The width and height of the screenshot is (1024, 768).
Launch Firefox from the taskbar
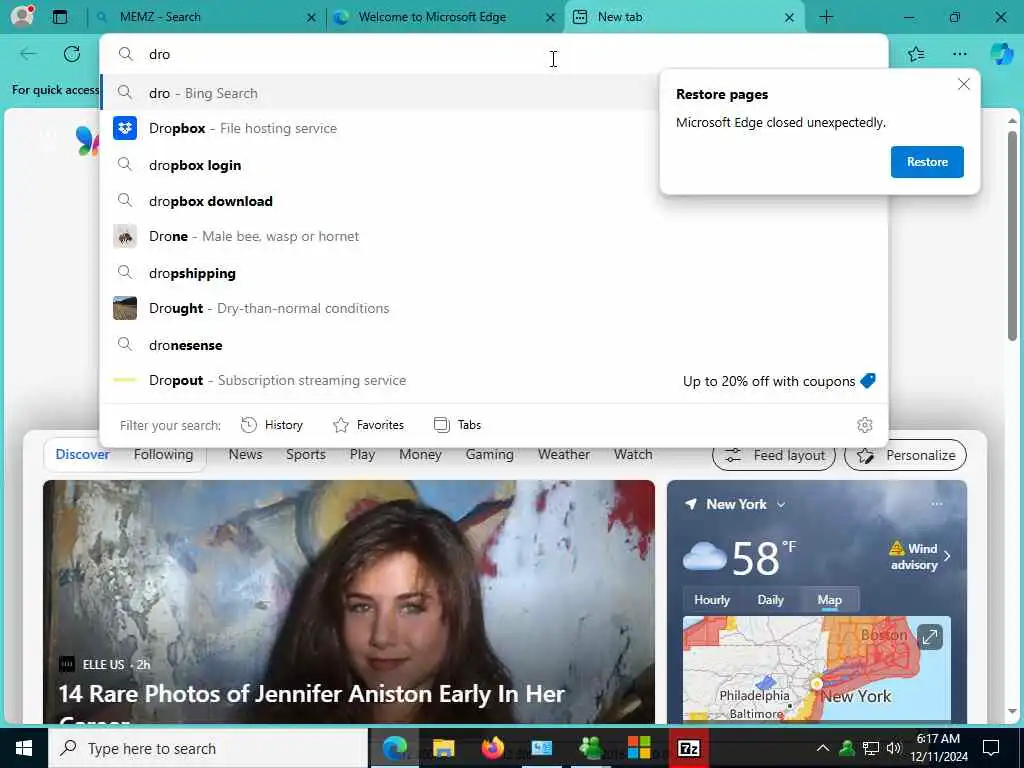pyautogui.click(x=492, y=748)
